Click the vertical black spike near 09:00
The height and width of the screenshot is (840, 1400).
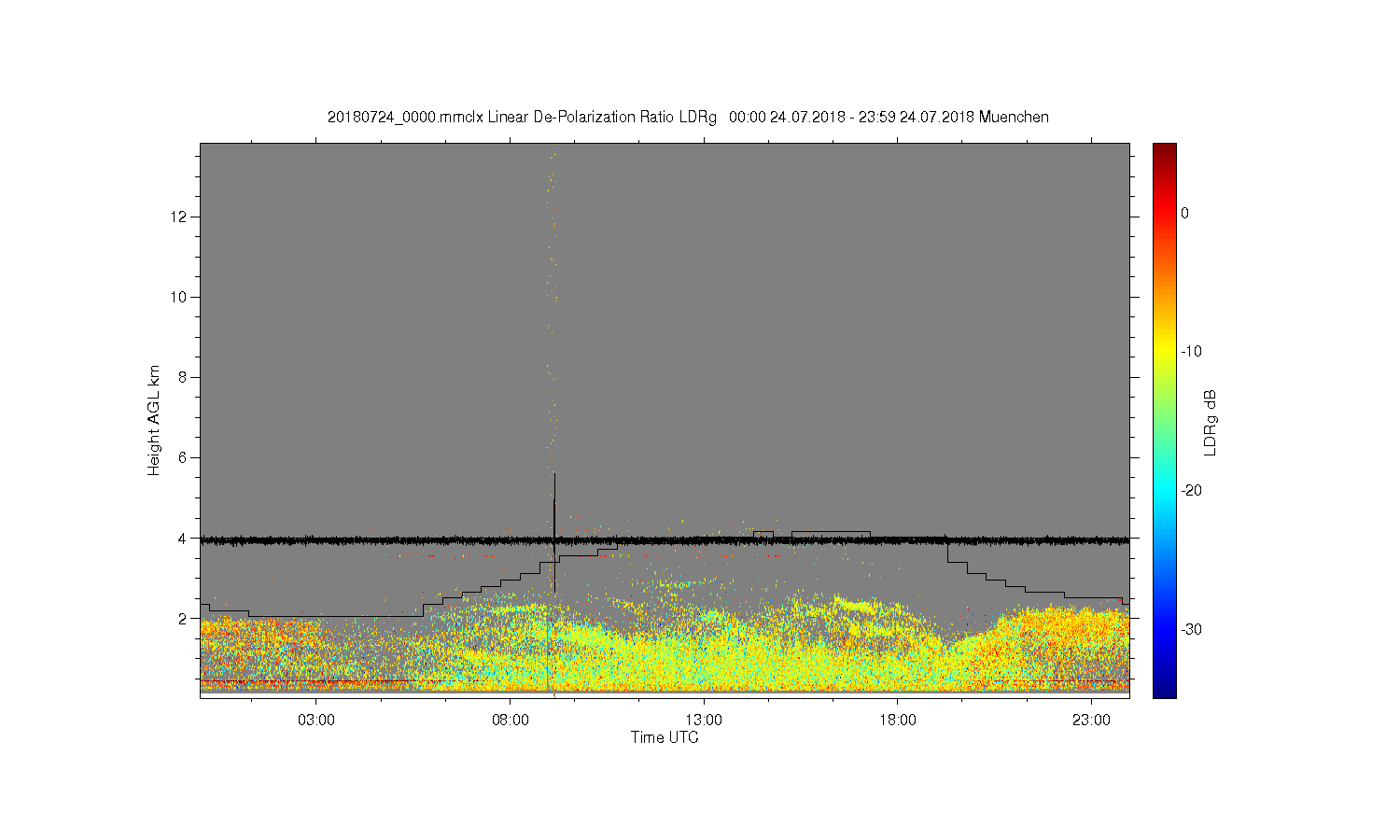click(554, 532)
